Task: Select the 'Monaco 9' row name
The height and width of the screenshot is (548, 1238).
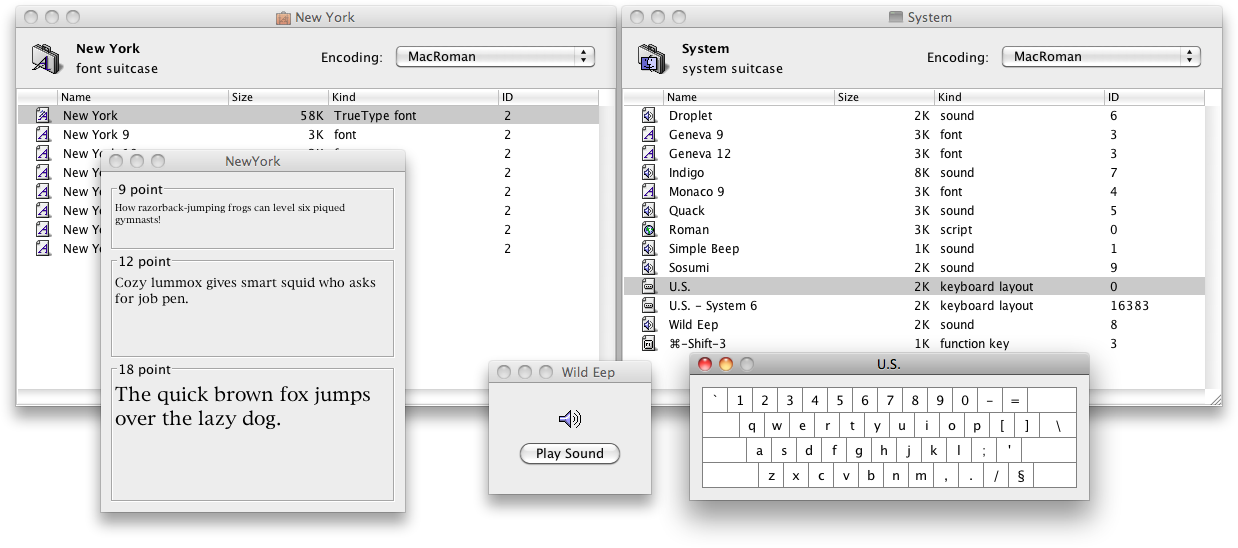Action: point(697,192)
